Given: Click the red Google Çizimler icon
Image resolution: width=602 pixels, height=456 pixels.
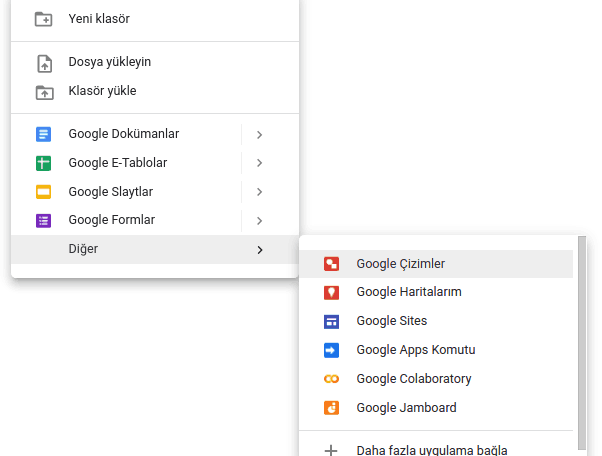Looking at the screenshot, I should click(x=331, y=264).
